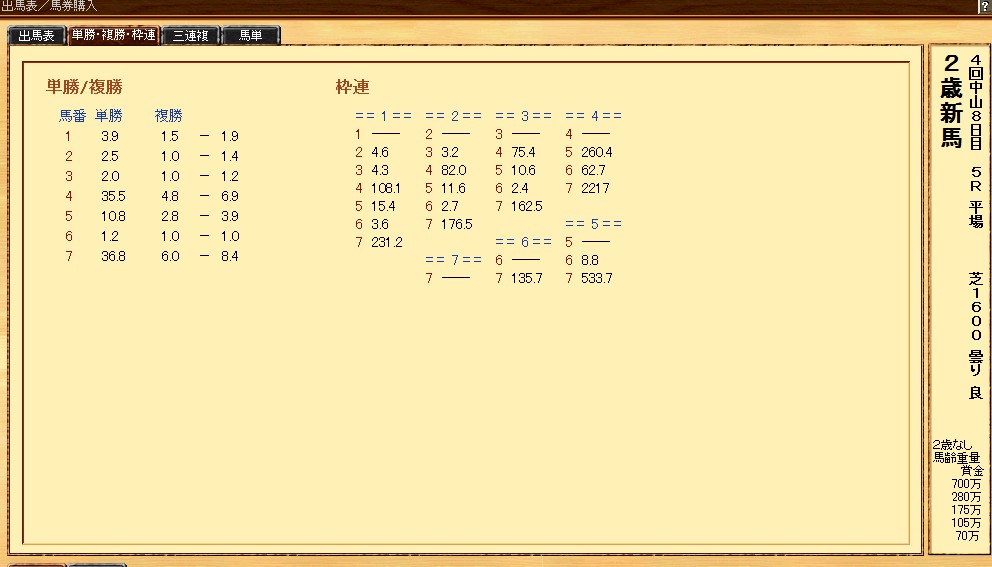The height and width of the screenshot is (567, 992).
Task: Select bracket quinella odds 4.3
Action: tap(380, 170)
